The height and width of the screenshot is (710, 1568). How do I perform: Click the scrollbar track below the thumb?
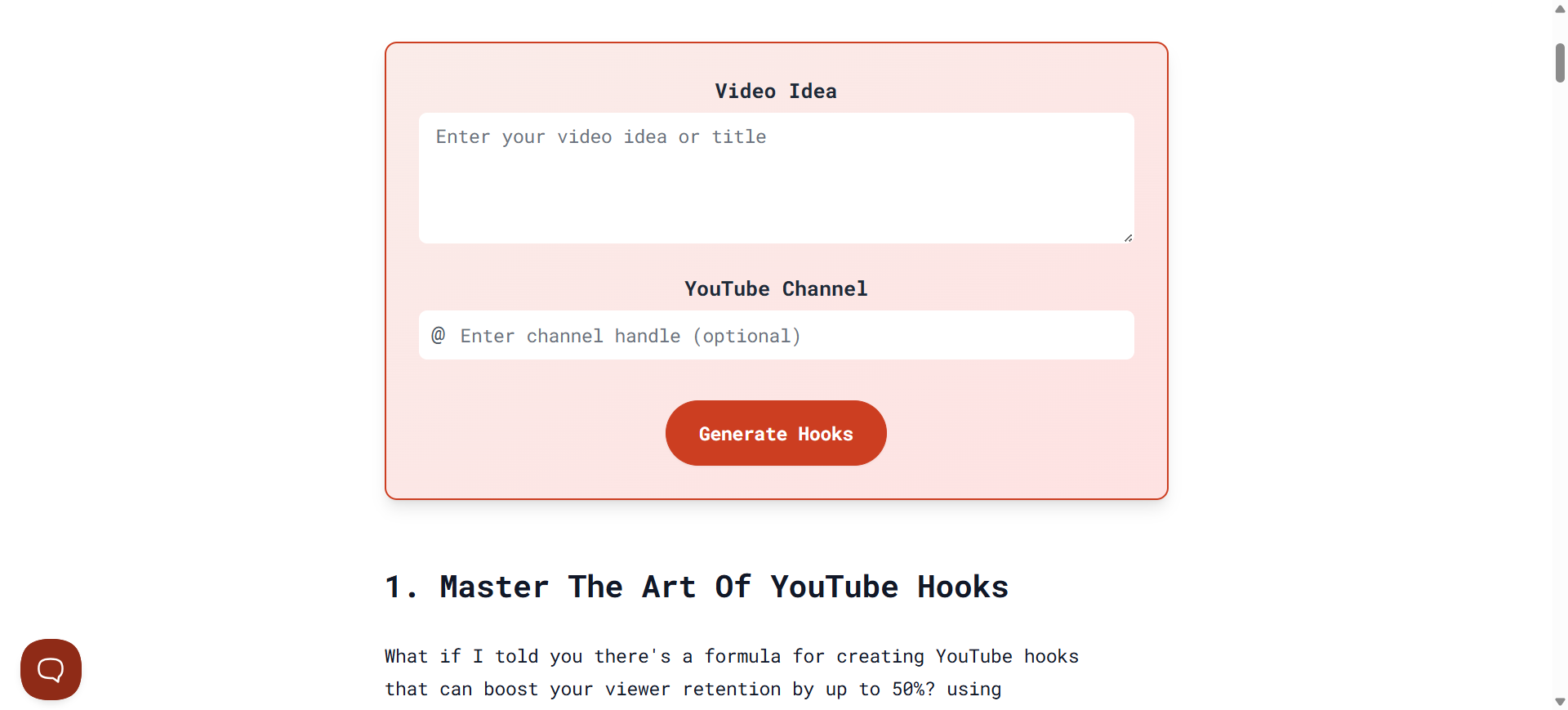point(1560,392)
